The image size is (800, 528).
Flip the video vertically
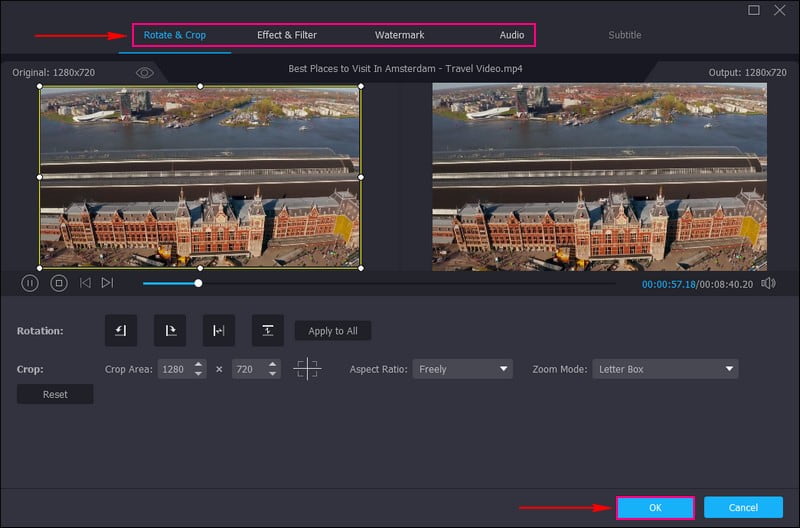click(x=267, y=331)
